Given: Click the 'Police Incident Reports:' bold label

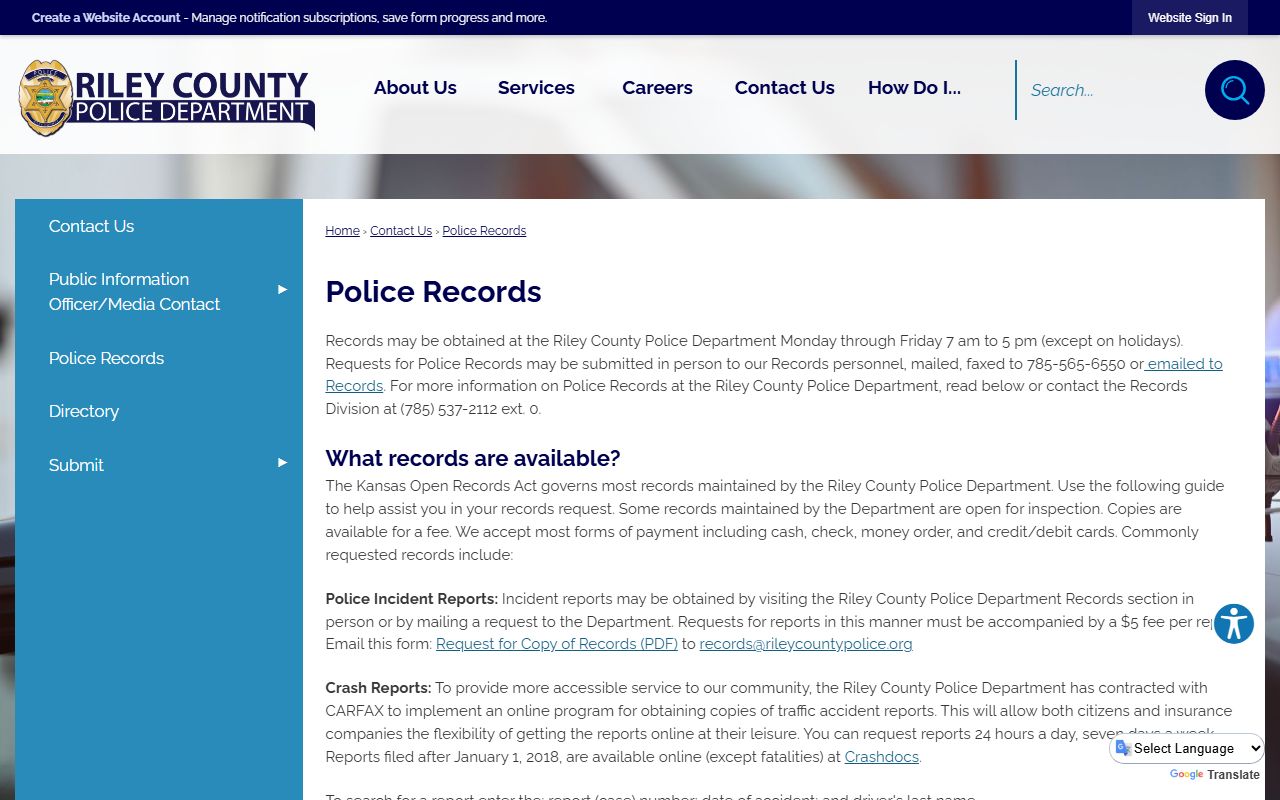Looking at the screenshot, I should point(411,599).
